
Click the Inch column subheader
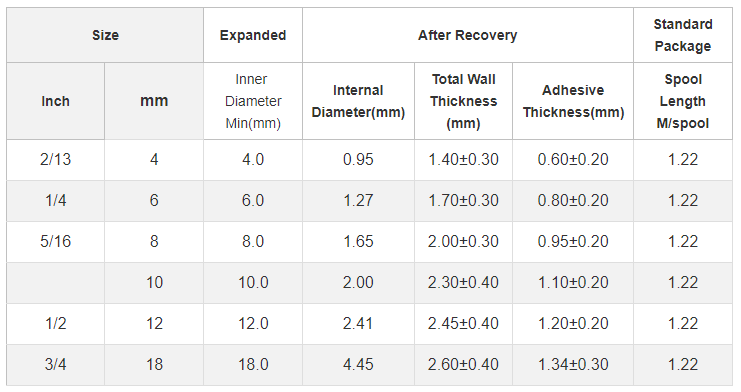pos(55,101)
